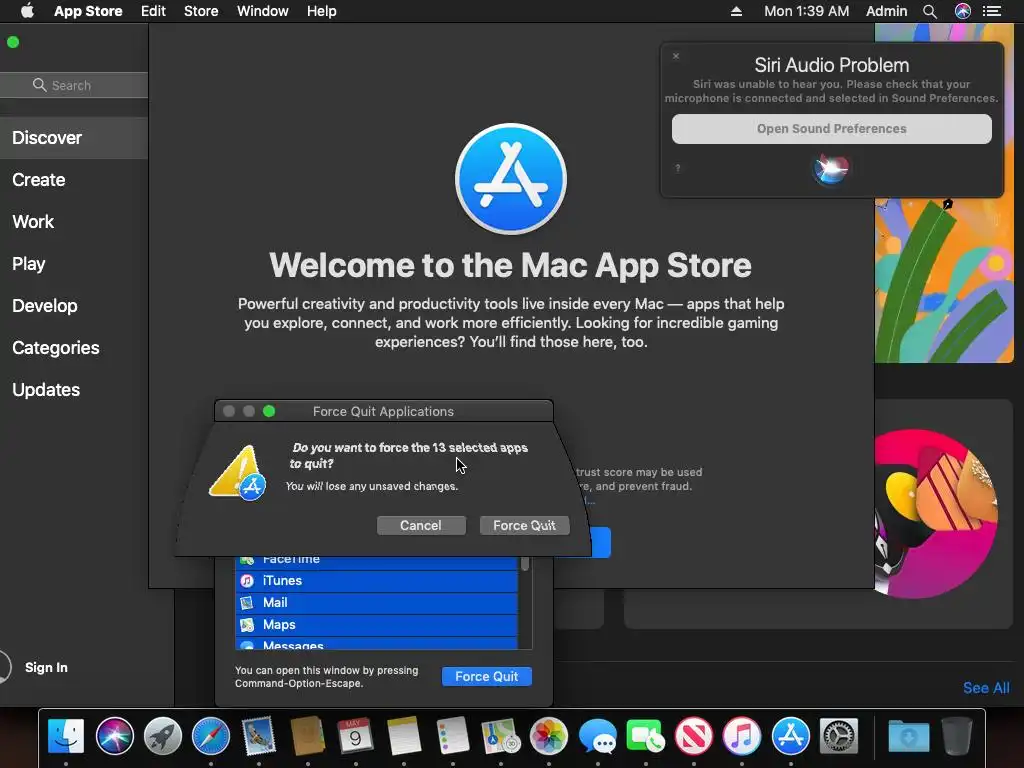Select the Develop sidebar tab
The image size is (1024, 768).
74,306
